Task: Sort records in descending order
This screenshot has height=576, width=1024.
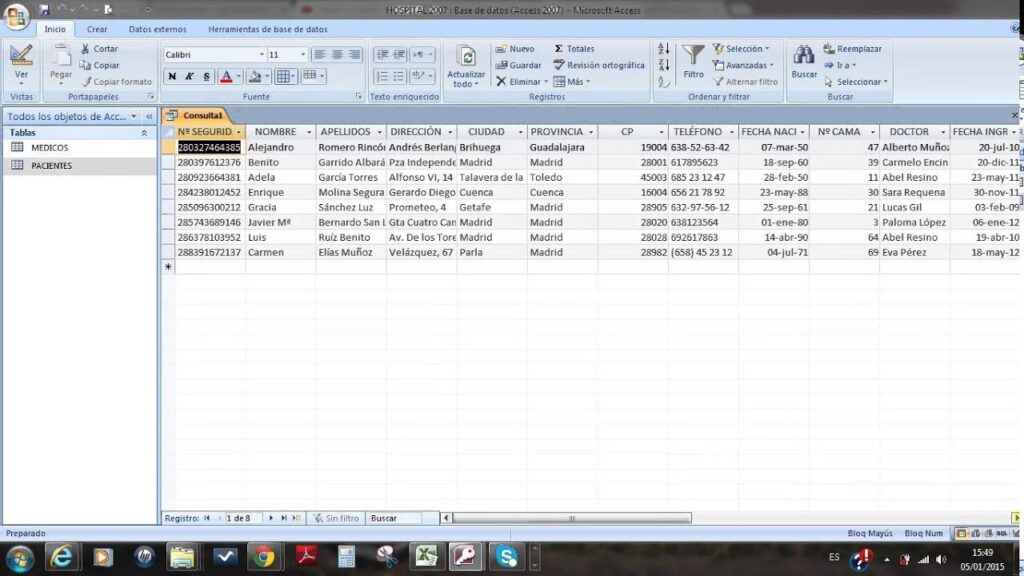Action: coord(664,65)
